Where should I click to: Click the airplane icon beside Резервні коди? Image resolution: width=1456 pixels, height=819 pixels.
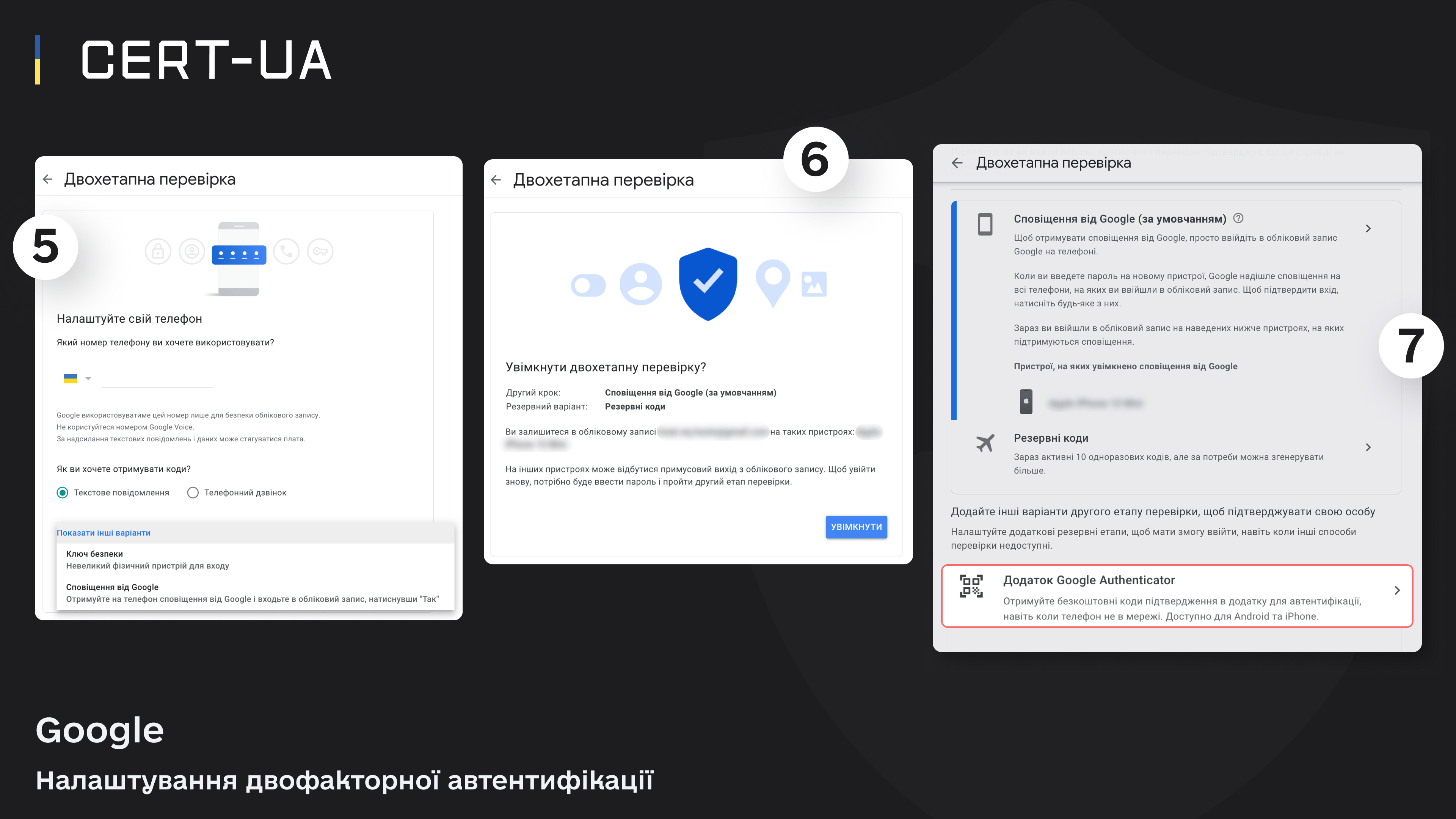coord(985,442)
